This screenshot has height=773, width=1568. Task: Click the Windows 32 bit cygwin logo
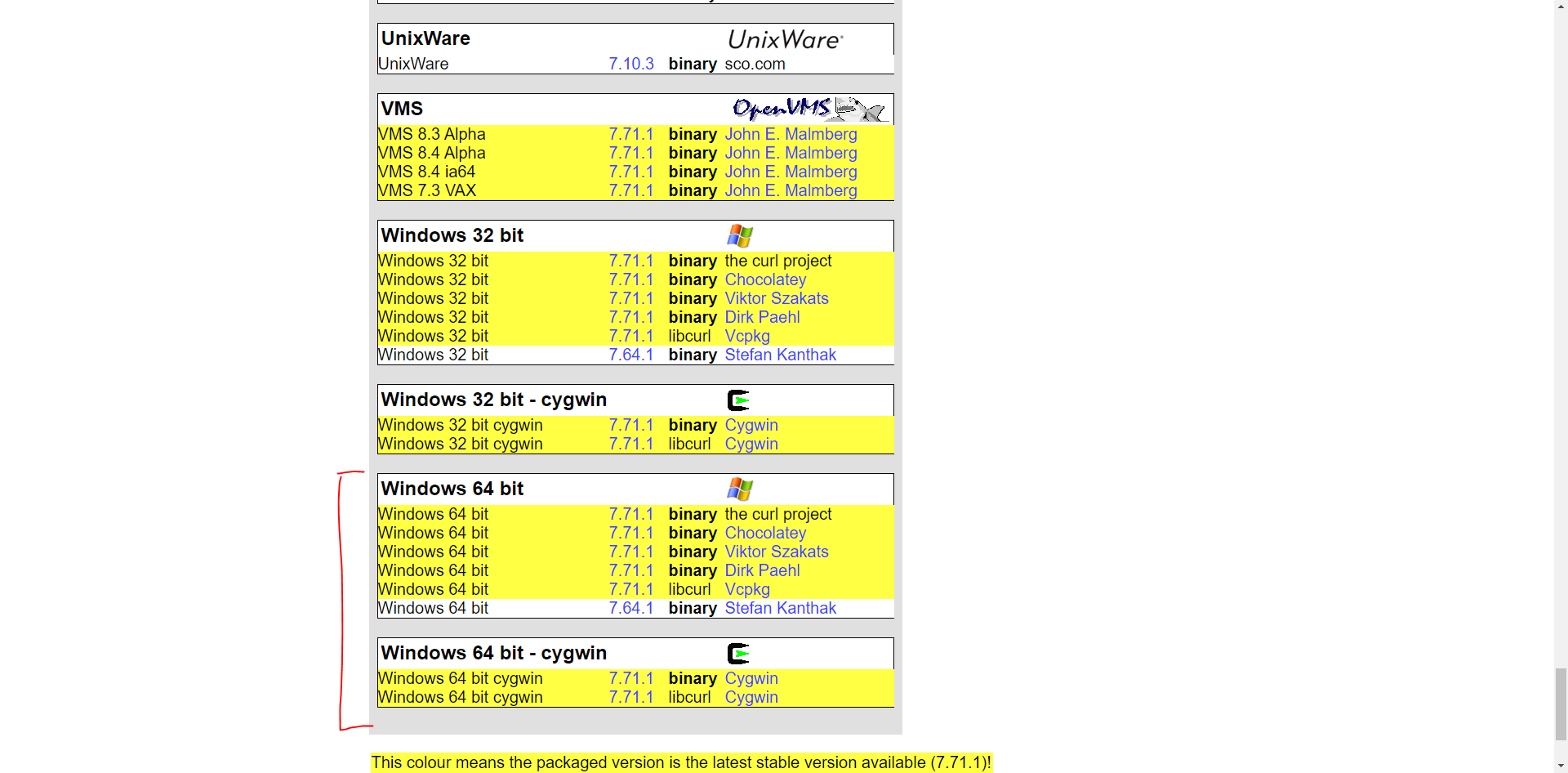[738, 400]
